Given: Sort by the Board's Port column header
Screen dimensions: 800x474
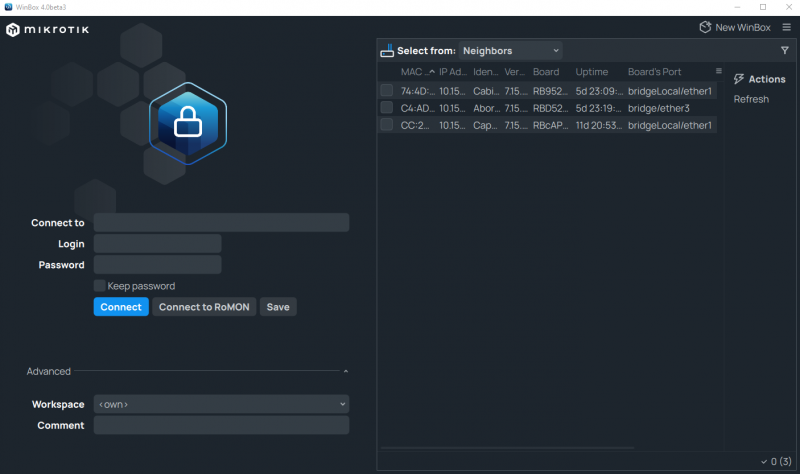Looking at the screenshot, I should [x=654, y=72].
